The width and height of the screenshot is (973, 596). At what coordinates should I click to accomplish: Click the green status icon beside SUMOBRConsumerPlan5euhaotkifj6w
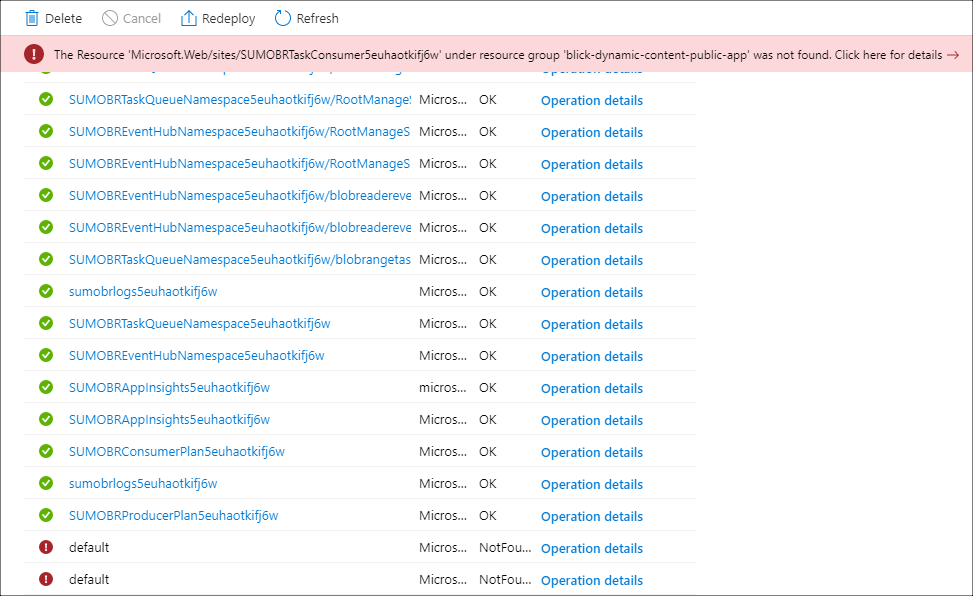tap(45, 451)
